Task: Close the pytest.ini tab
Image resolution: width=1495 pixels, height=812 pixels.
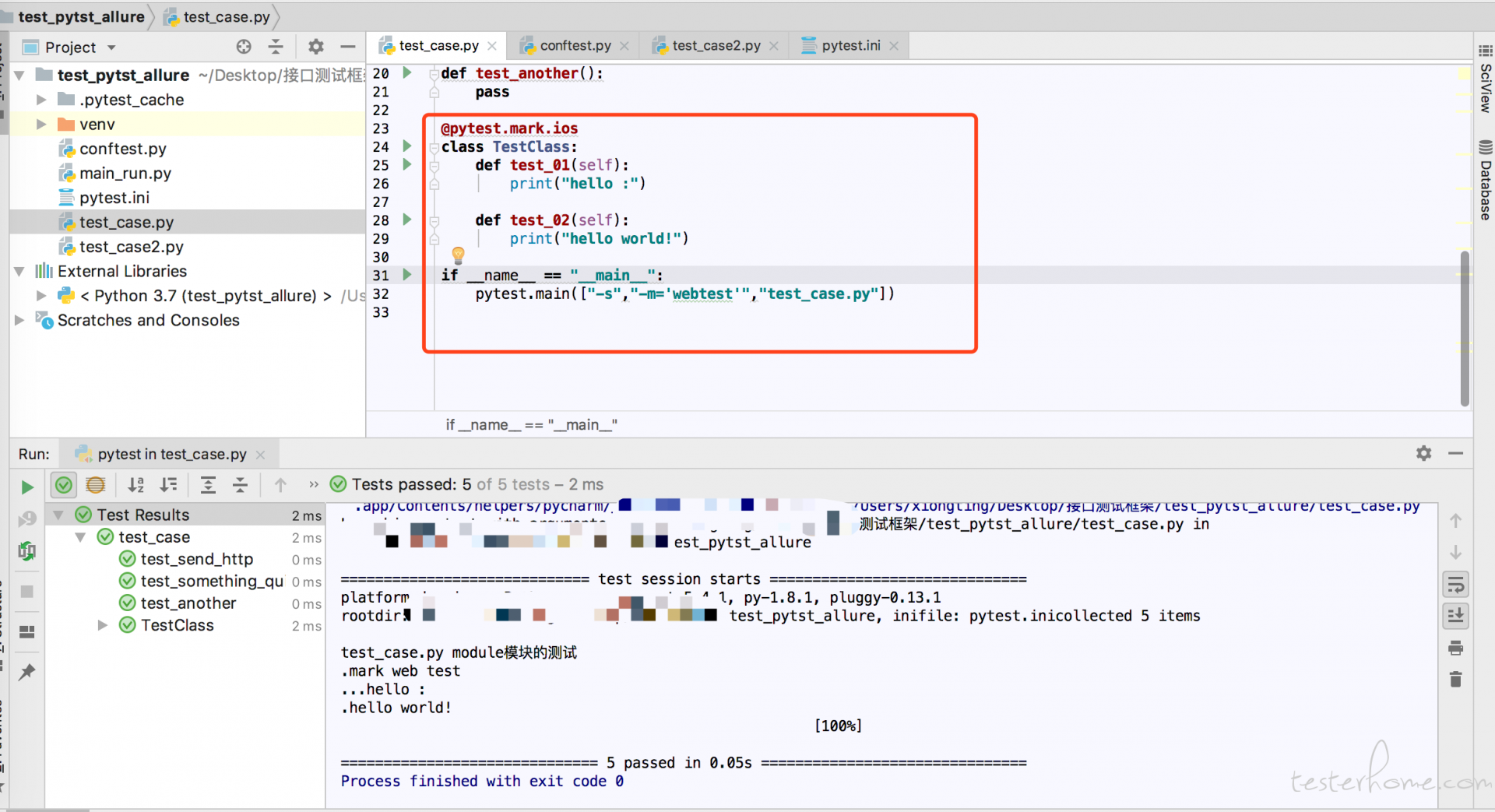Action: tap(894, 46)
